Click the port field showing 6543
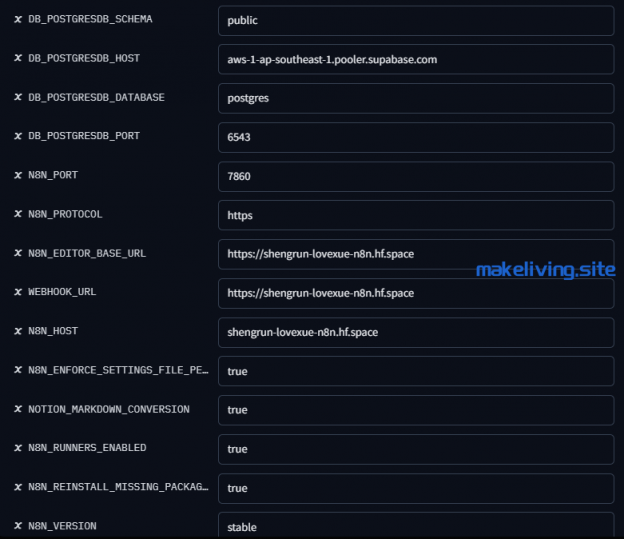Screen dimensions: 624x539 click(415, 137)
